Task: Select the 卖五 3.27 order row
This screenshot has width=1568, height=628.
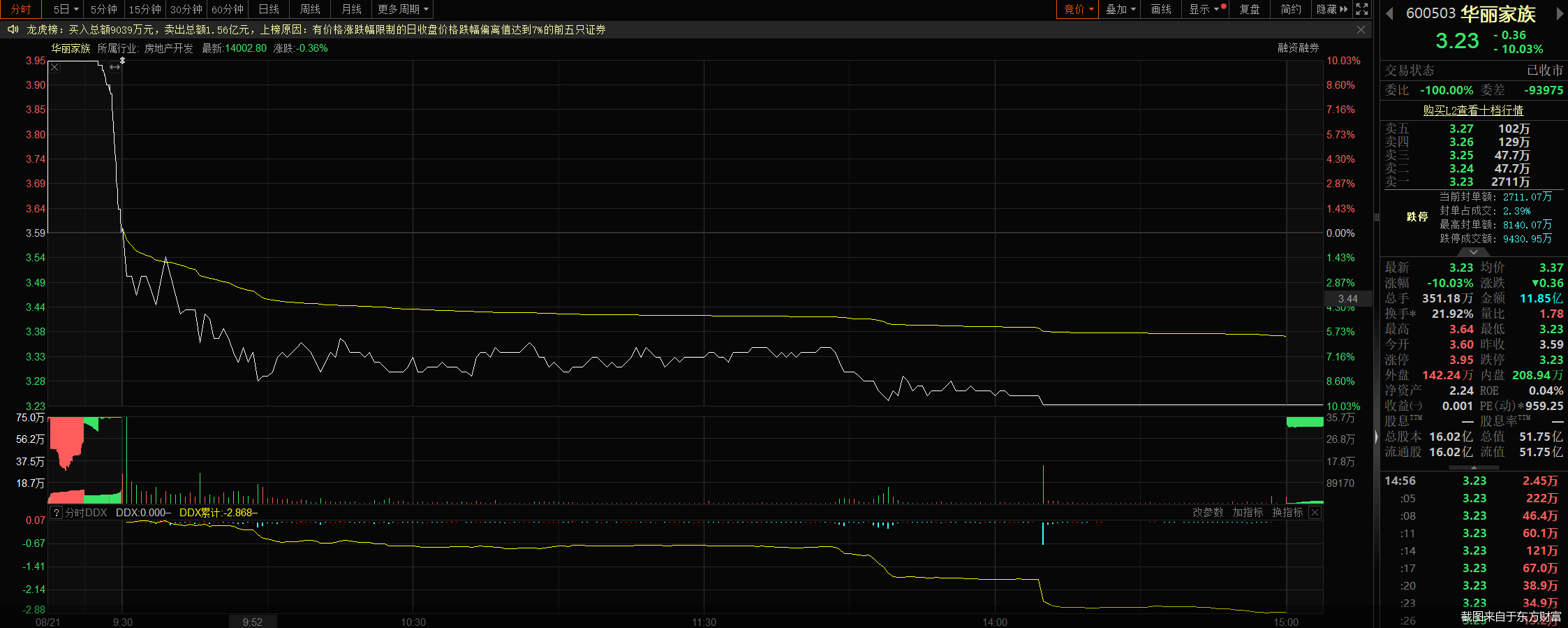Action: (x=1473, y=129)
